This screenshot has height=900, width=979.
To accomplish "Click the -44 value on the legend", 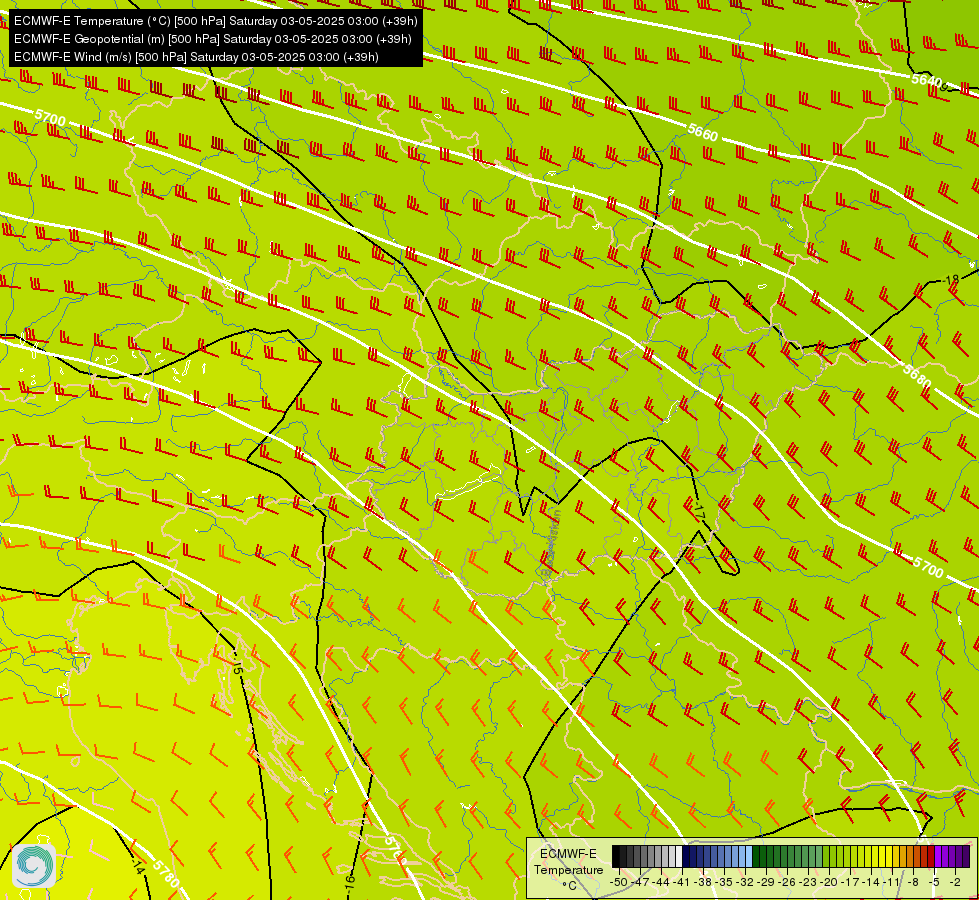I will click(x=661, y=882).
